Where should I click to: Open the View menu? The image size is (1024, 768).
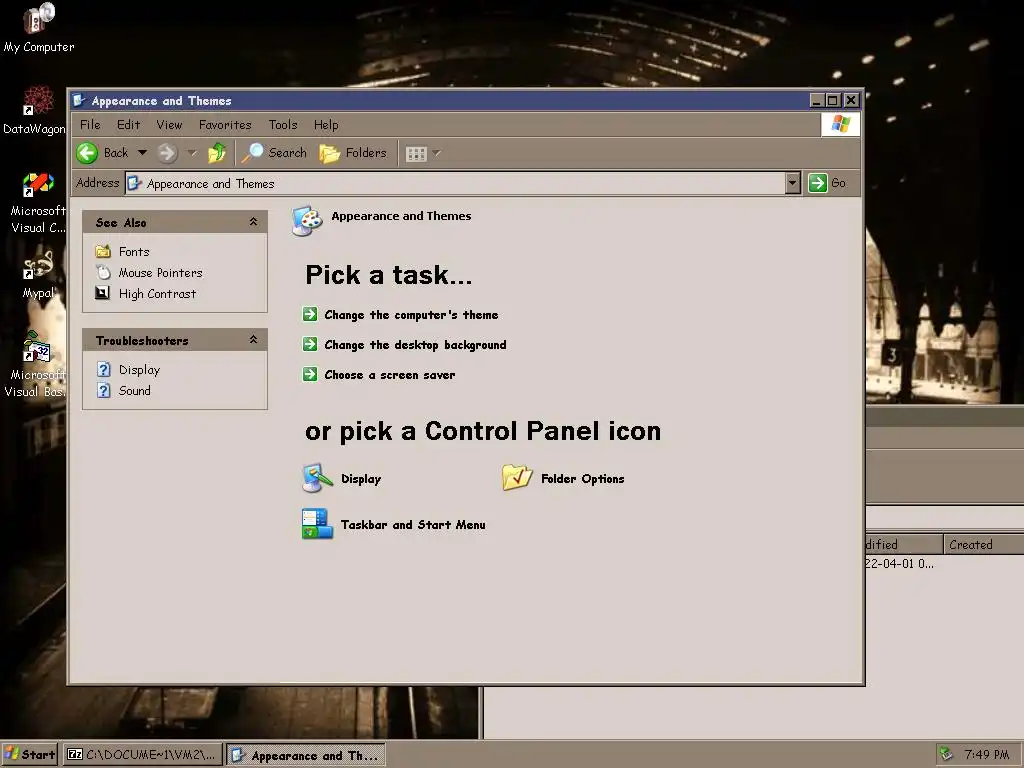[169, 125]
